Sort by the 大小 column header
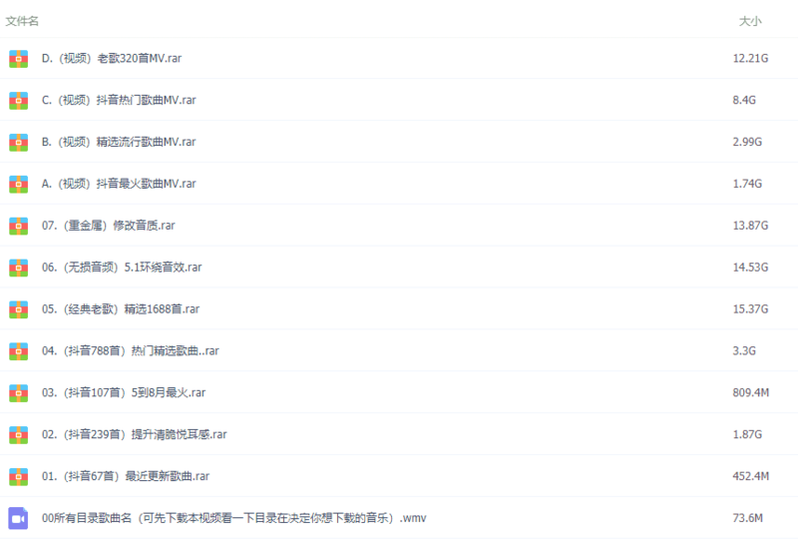This screenshot has height=548, width=798. (749, 21)
